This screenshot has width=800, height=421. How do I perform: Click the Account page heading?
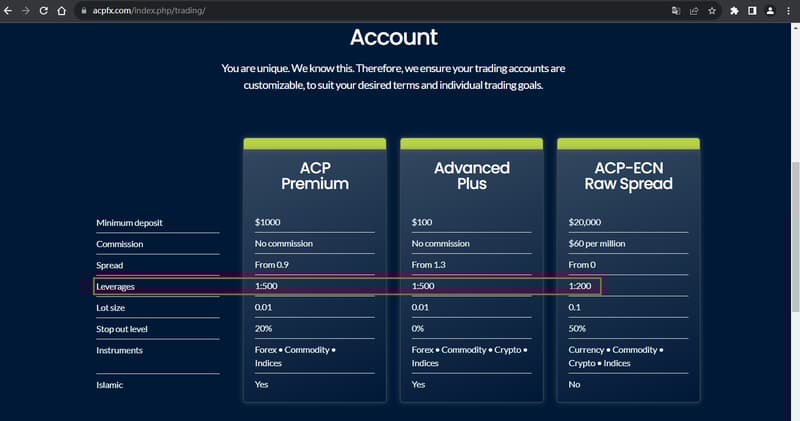(394, 37)
